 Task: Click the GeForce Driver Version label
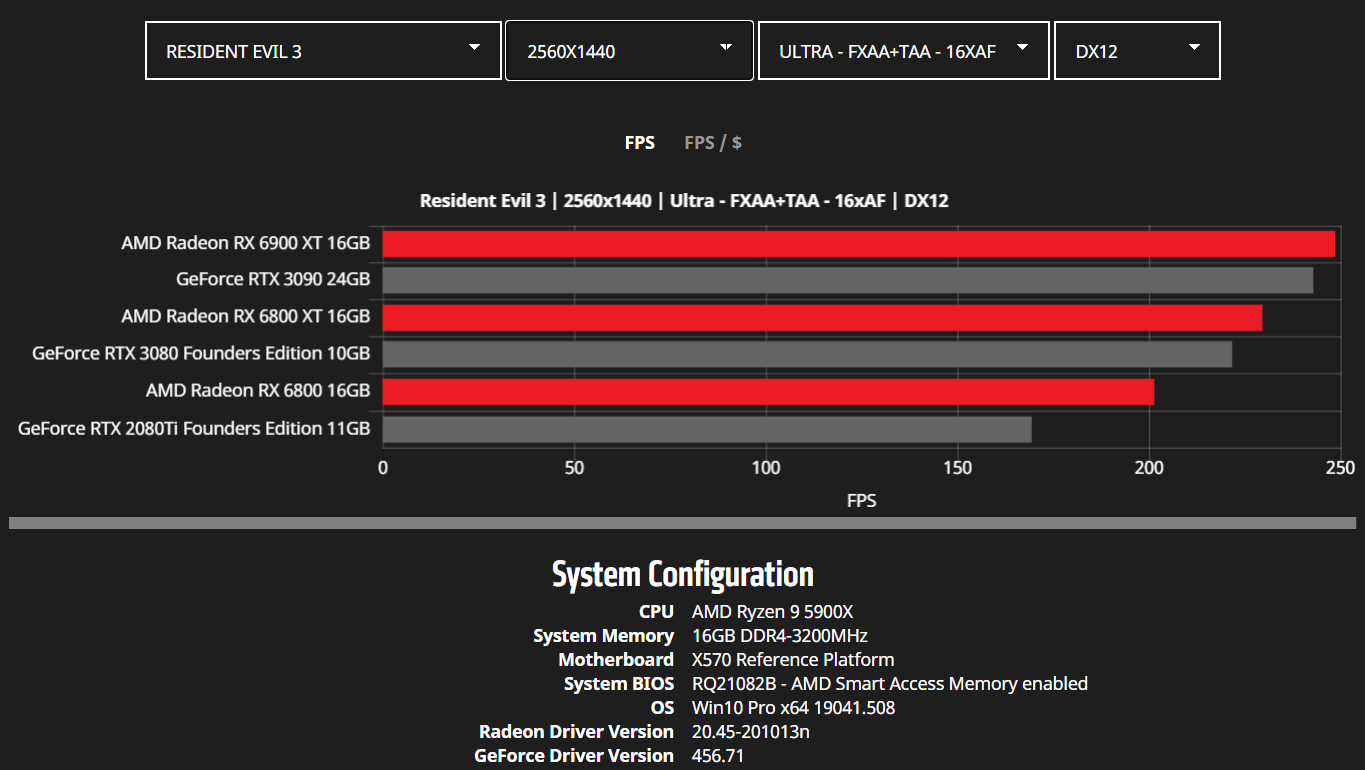pyautogui.click(x=574, y=756)
